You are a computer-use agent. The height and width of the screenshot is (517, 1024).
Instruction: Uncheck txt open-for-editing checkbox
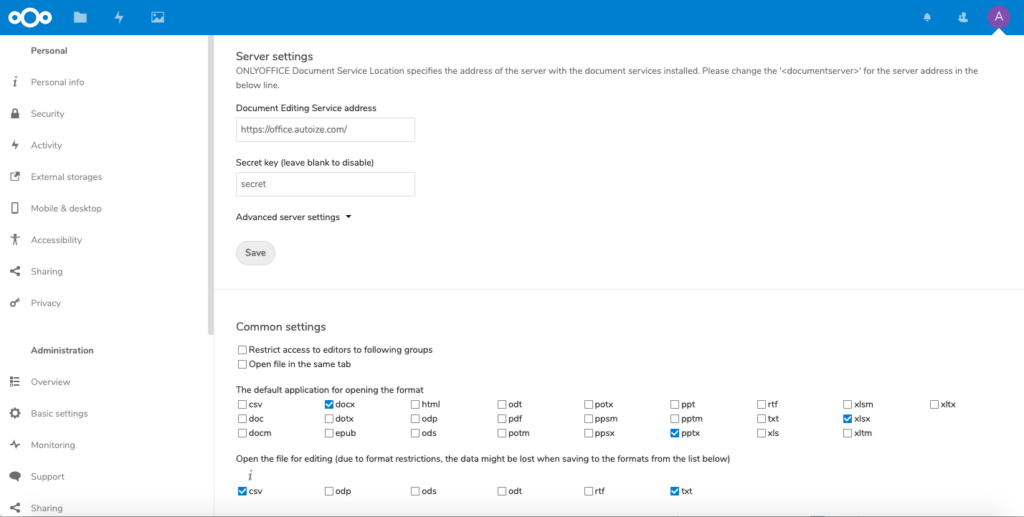click(x=675, y=492)
